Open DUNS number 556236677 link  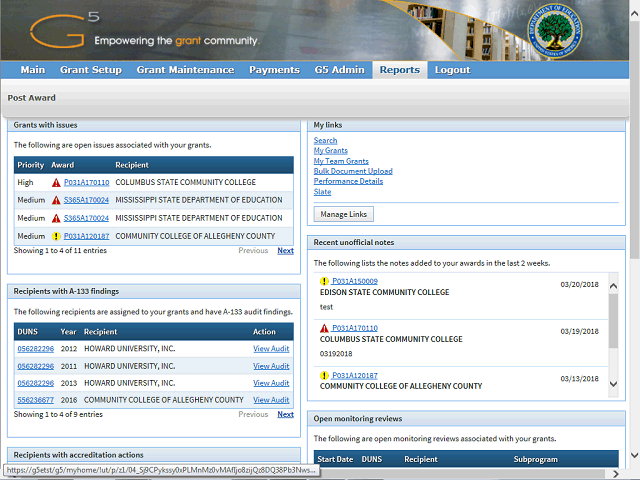tap(35, 400)
